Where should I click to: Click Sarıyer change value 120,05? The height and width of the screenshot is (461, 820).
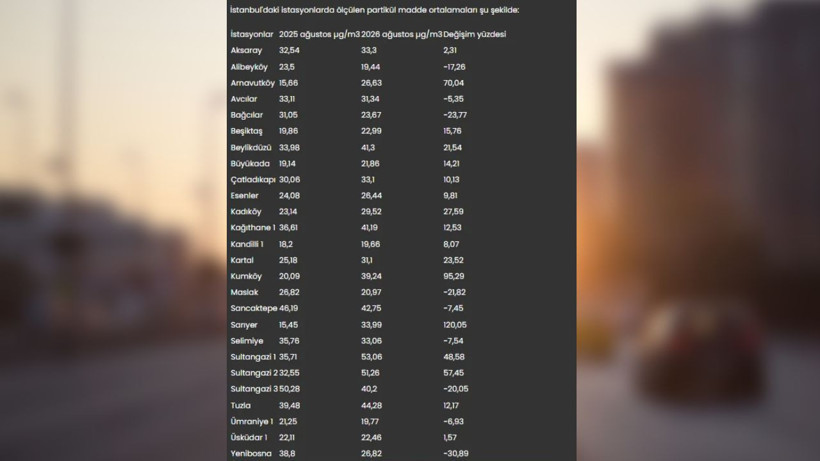[x=455, y=325]
